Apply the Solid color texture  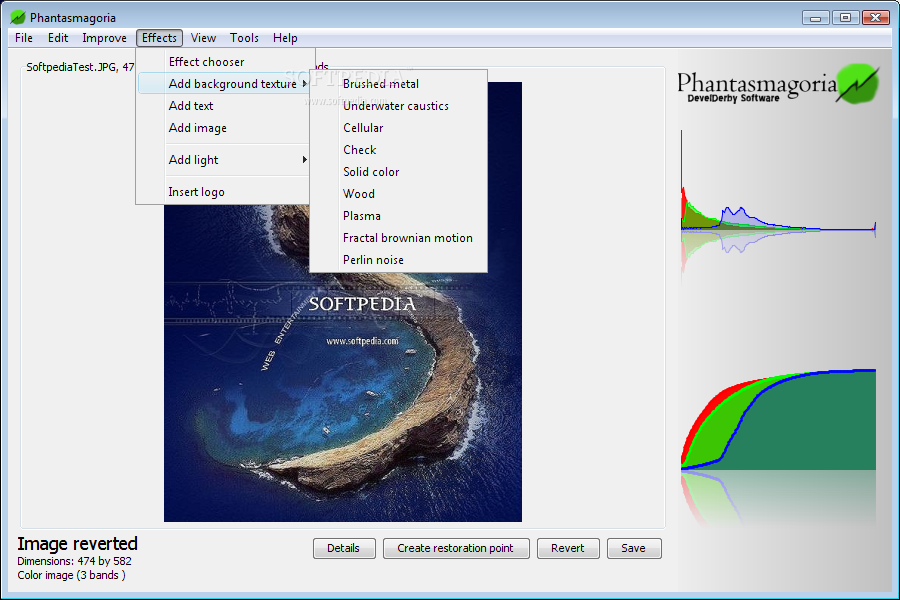pos(398,172)
